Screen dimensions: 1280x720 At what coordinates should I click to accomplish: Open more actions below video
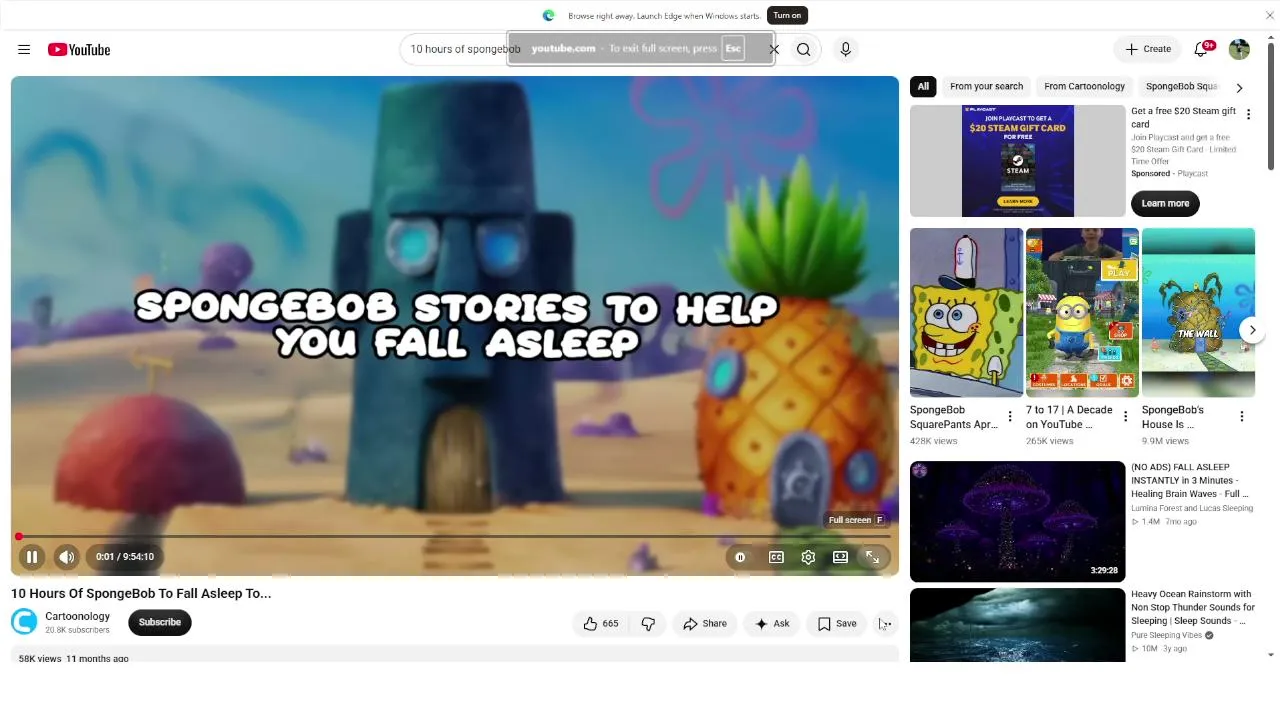point(884,624)
